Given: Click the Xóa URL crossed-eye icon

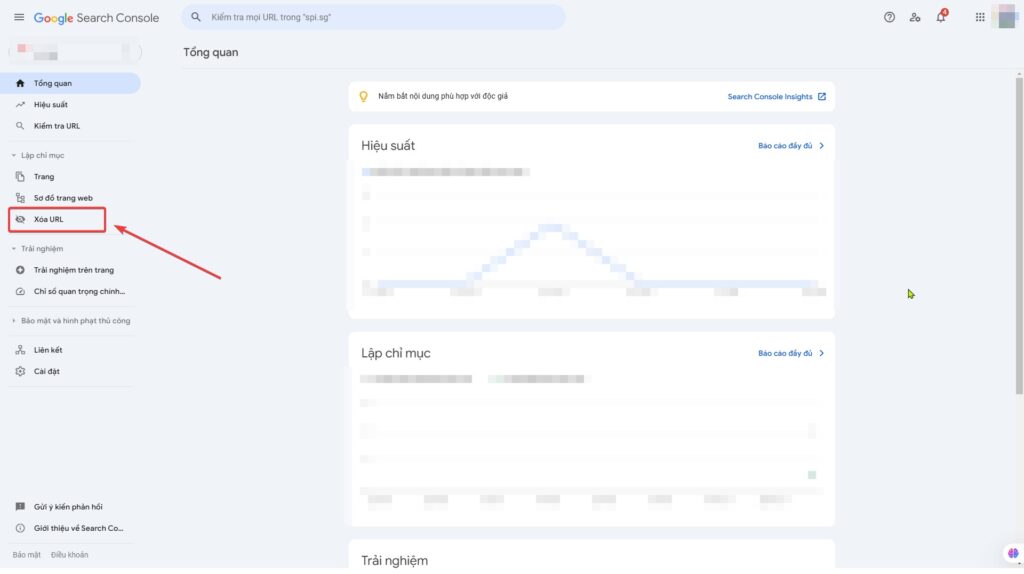Looking at the screenshot, I should click(x=20, y=219).
